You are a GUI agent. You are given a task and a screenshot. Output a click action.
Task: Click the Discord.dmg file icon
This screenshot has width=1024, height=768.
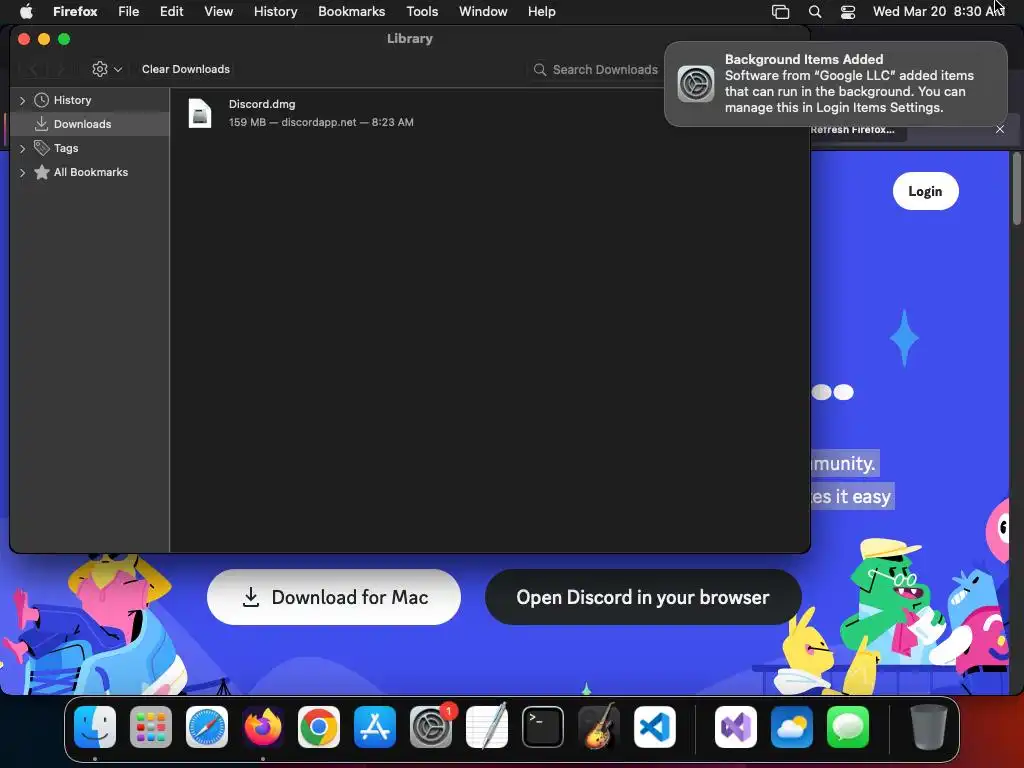pyautogui.click(x=200, y=113)
